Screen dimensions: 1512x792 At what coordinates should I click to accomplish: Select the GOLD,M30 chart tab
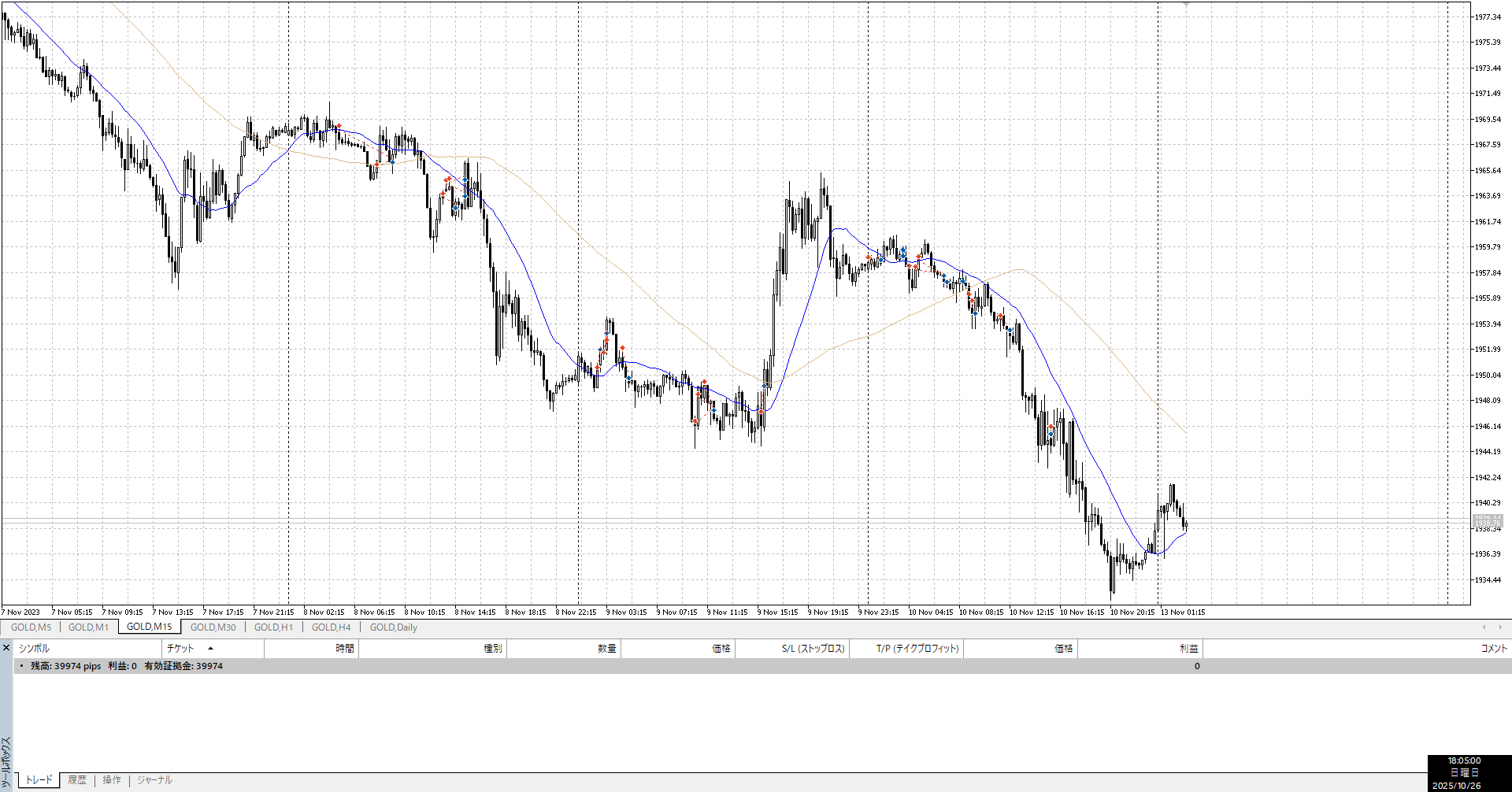click(x=213, y=627)
